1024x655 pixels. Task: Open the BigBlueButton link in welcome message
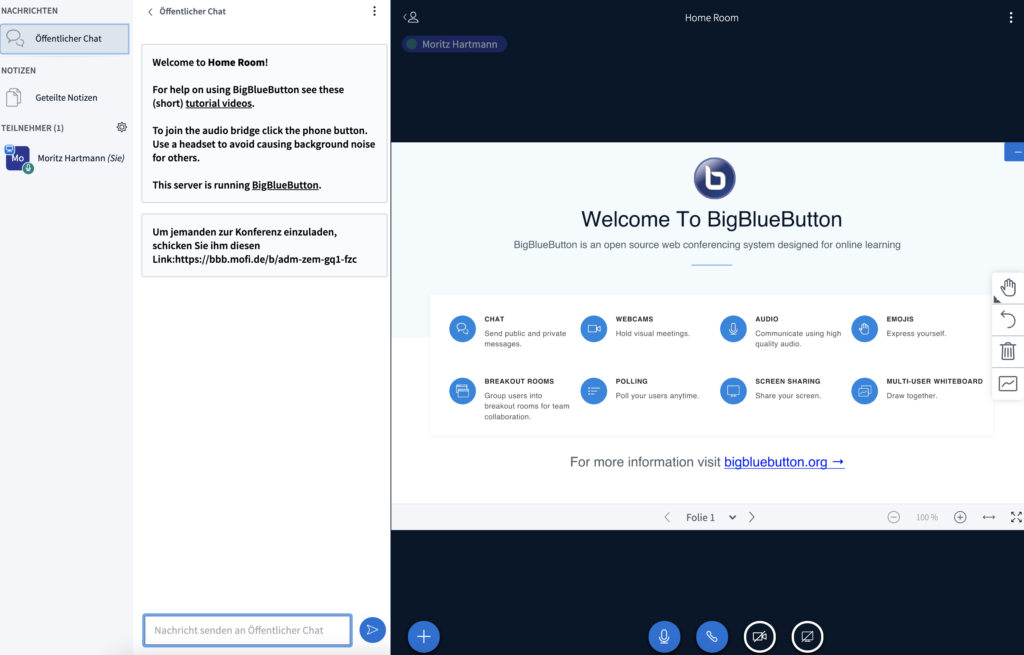tap(285, 185)
